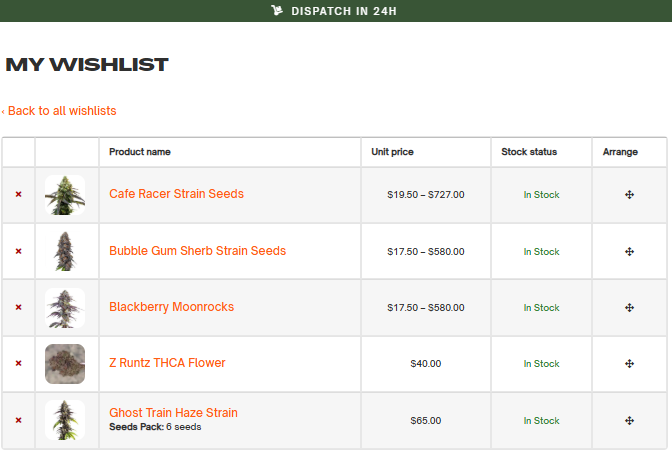Remove Blackberry Moonrocks from wishlist

18,307
